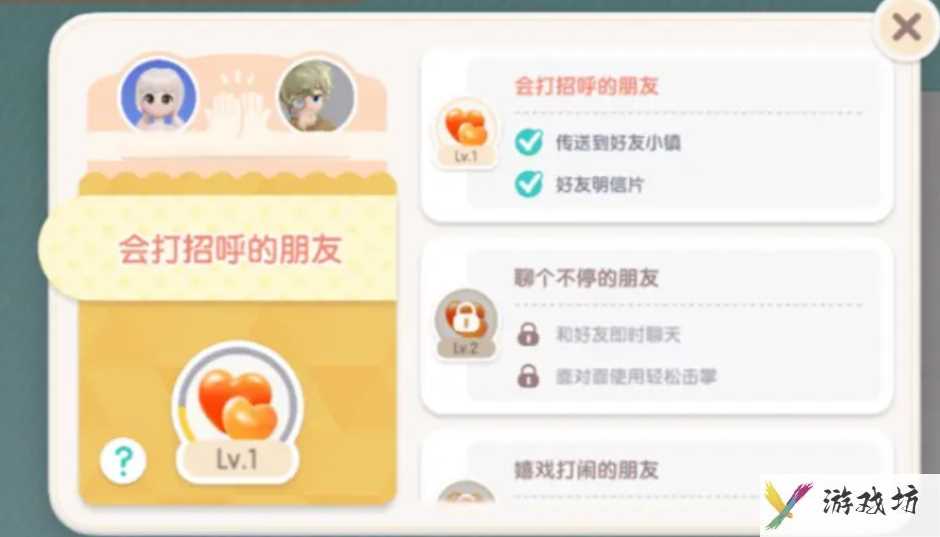Tap the large Lv.1 double-heart badge

coord(237,413)
